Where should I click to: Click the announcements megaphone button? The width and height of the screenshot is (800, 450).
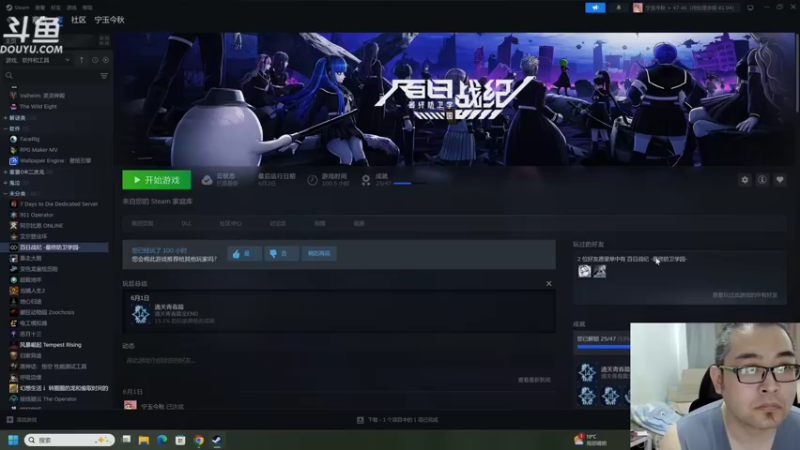click(x=595, y=8)
